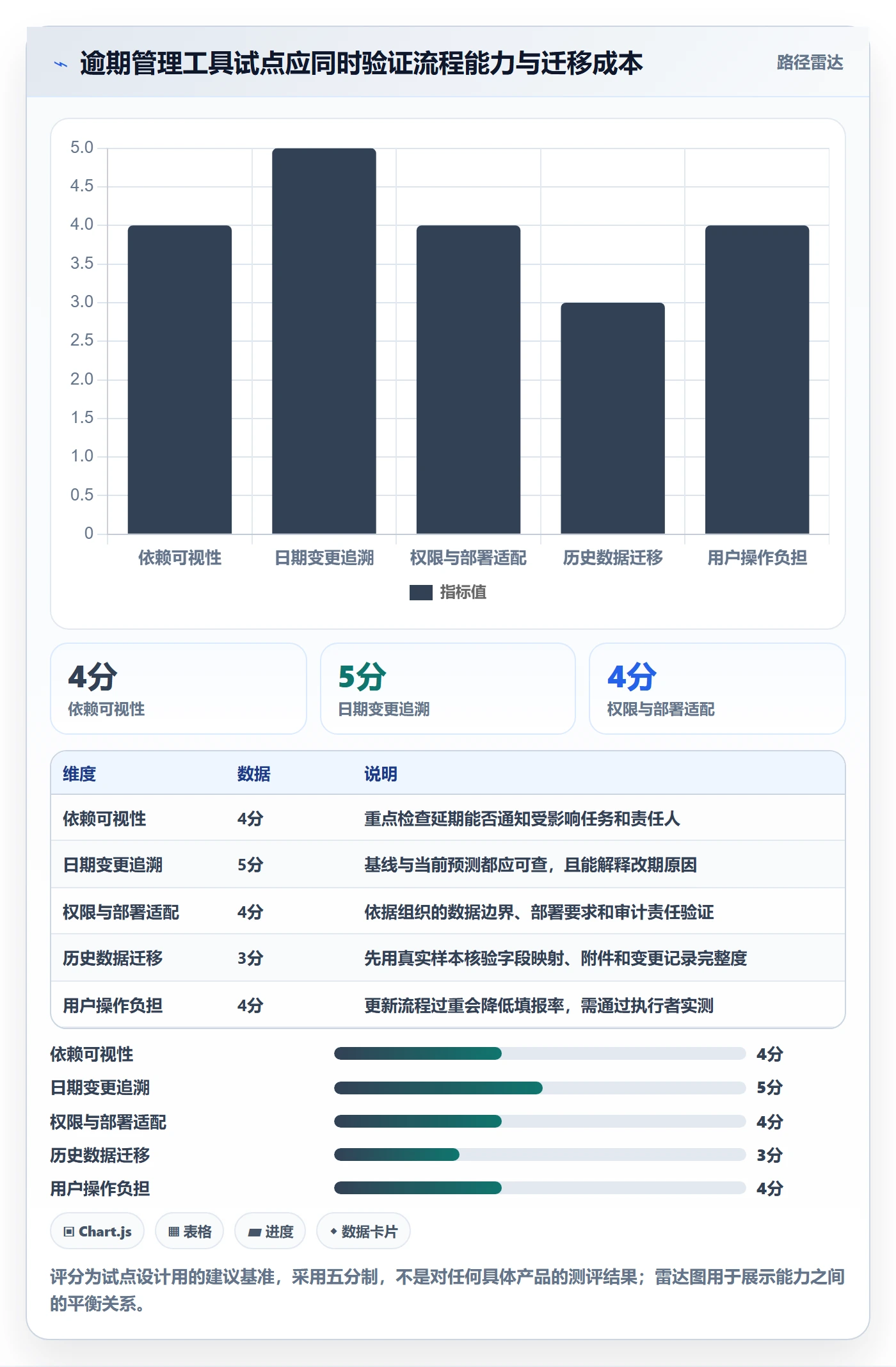This screenshot has height=1367, width=896.
Task: Click the 历史数据迁移 x-axis label
Action: pos(612,557)
